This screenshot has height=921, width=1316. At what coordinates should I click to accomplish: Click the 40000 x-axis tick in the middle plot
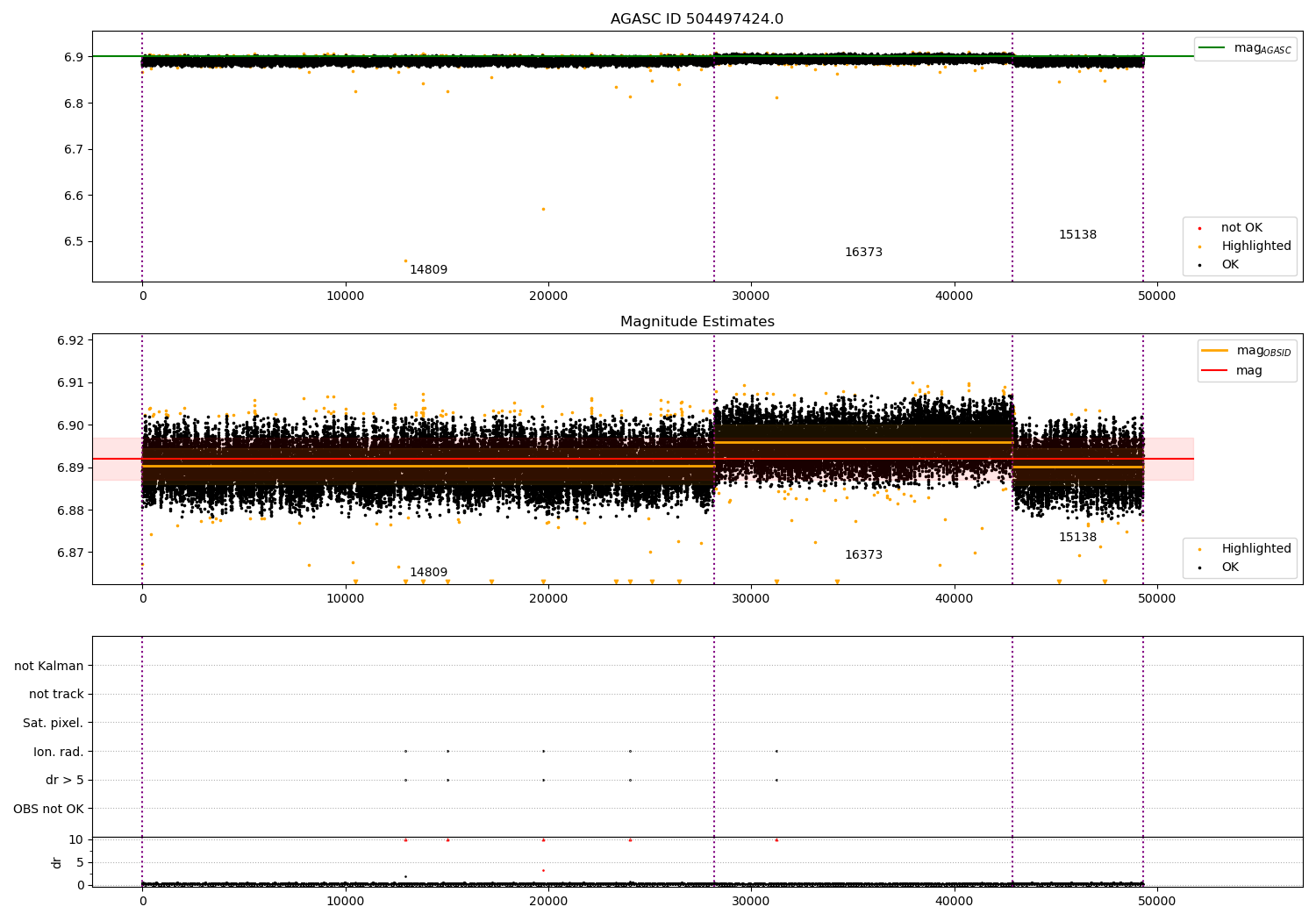(954, 598)
